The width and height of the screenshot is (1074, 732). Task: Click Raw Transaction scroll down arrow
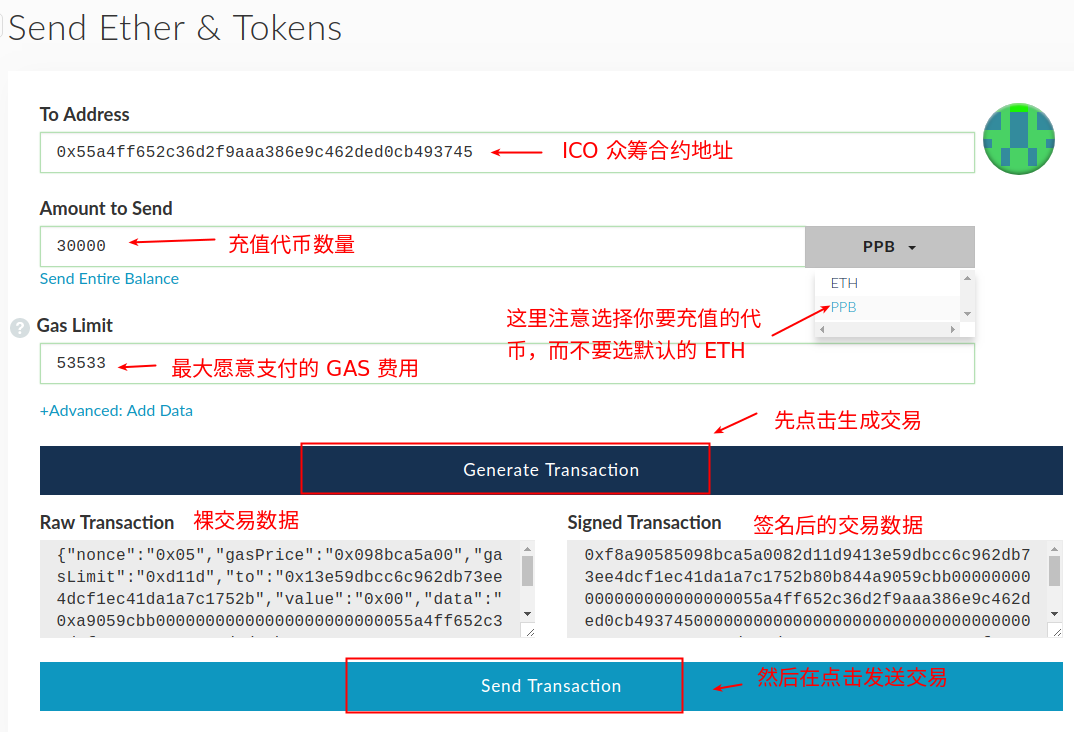527,614
